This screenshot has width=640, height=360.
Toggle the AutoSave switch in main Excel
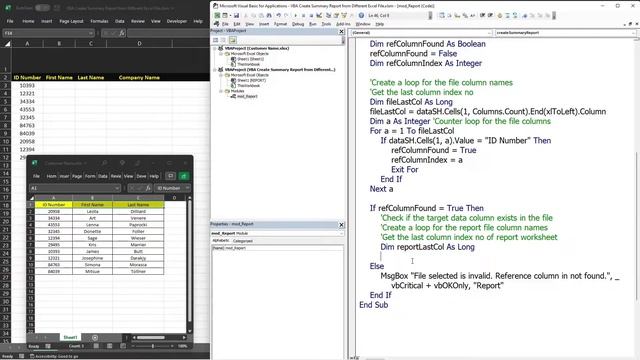tap(42, 8)
